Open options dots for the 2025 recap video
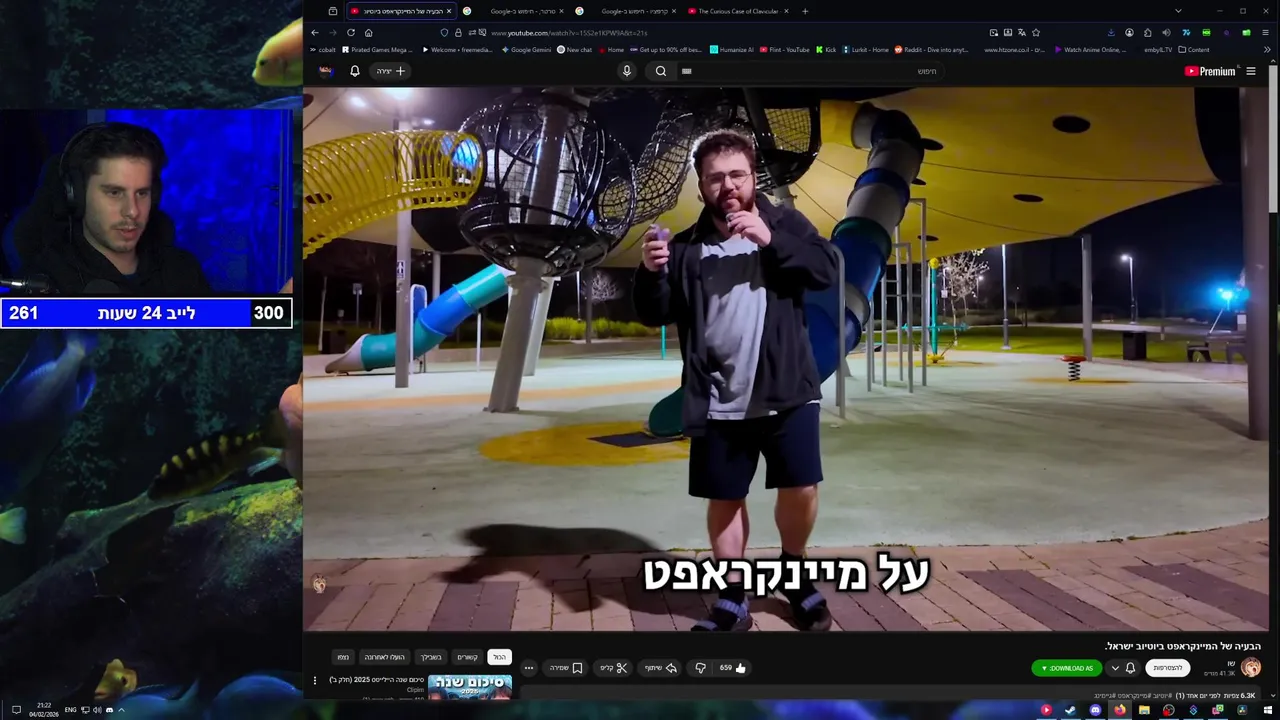 click(315, 681)
